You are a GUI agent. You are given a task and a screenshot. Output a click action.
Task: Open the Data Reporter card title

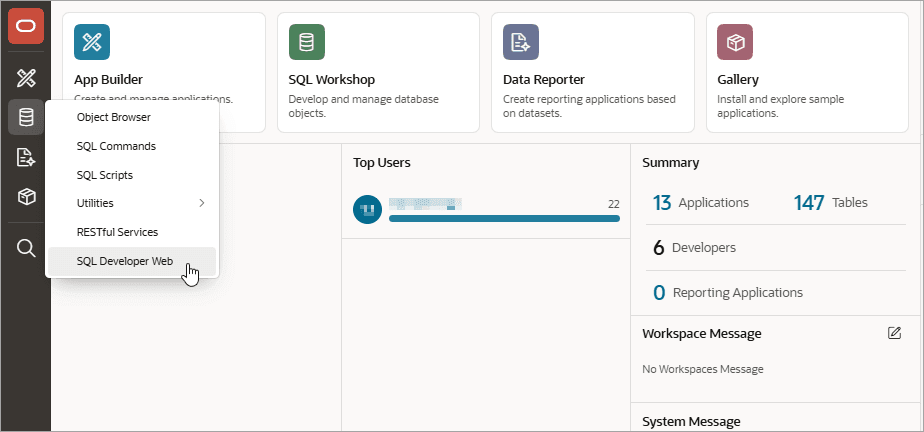544,80
